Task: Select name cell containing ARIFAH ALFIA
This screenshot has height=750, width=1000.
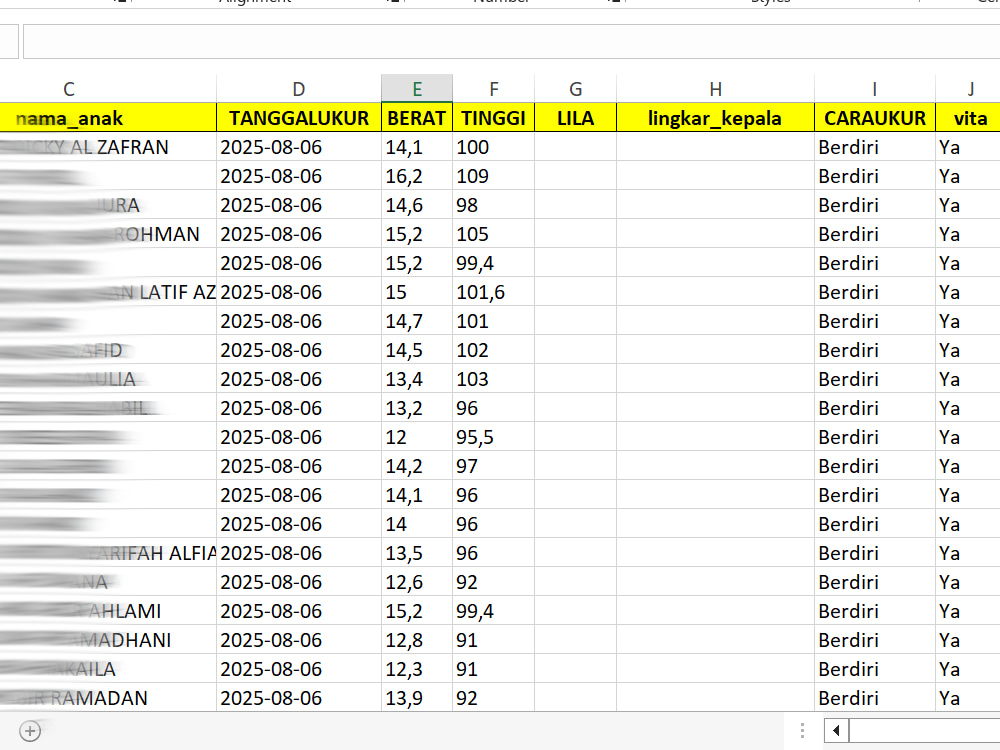Action: pyautogui.click(x=108, y=553)
